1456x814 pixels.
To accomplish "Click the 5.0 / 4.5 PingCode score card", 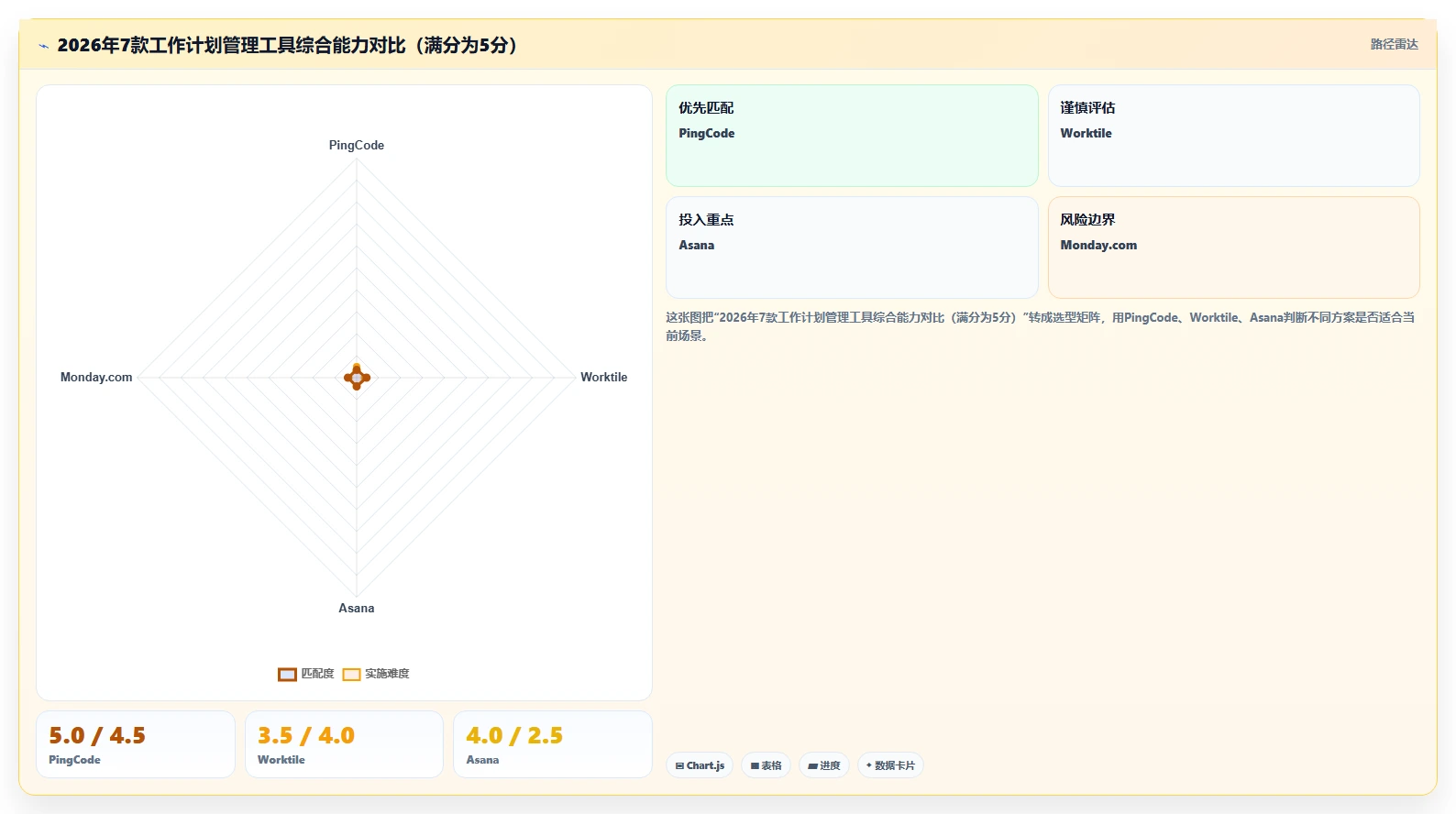I will point(136,744).
